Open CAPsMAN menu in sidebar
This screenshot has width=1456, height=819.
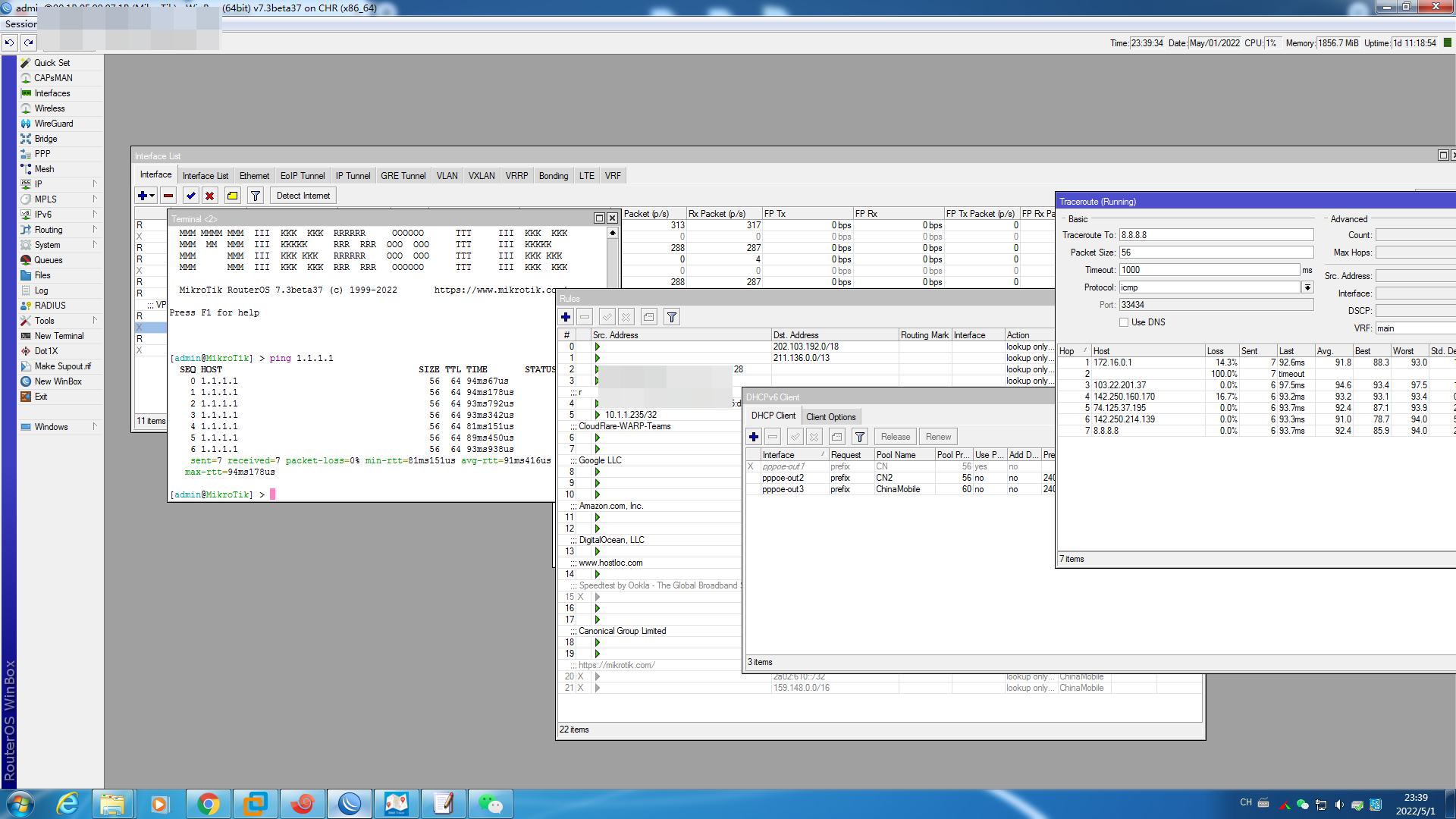point(53,78)
